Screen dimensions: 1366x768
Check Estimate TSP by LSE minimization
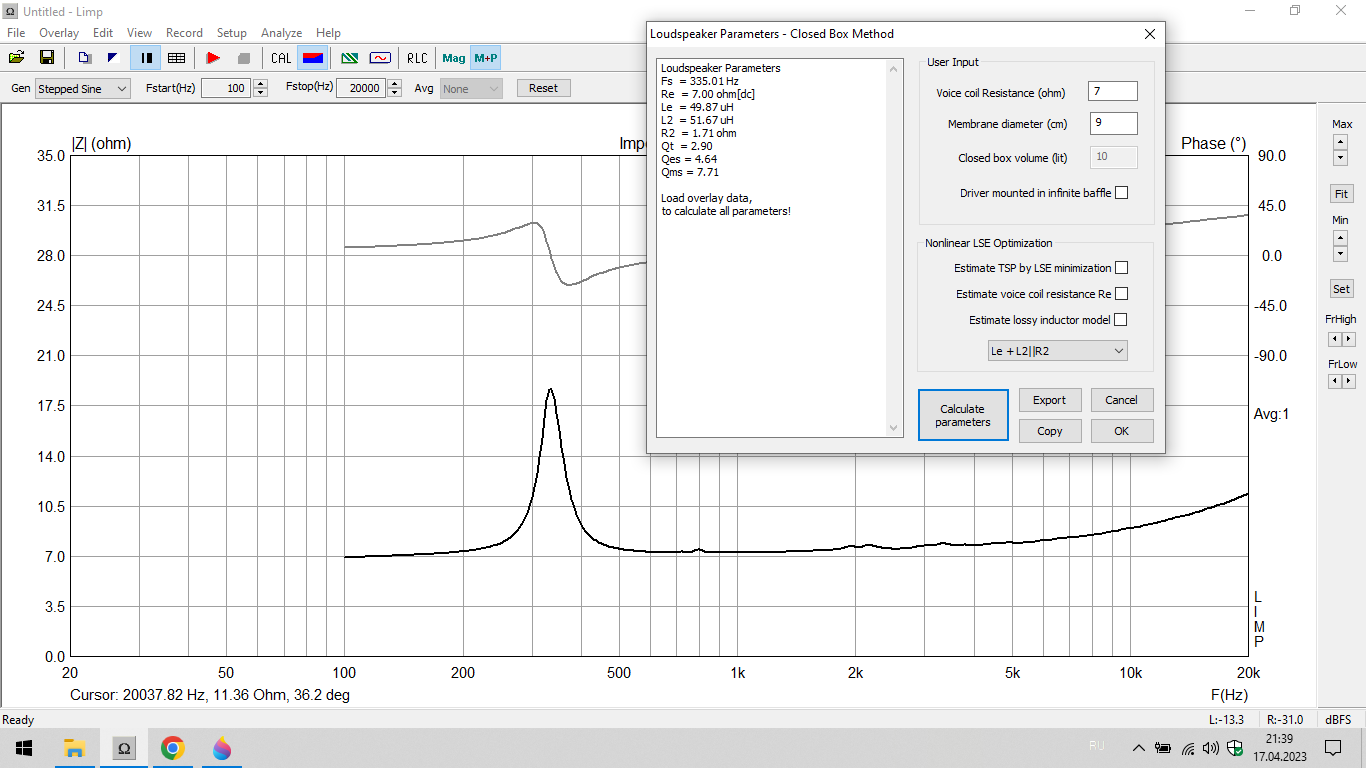[1121, 268]
